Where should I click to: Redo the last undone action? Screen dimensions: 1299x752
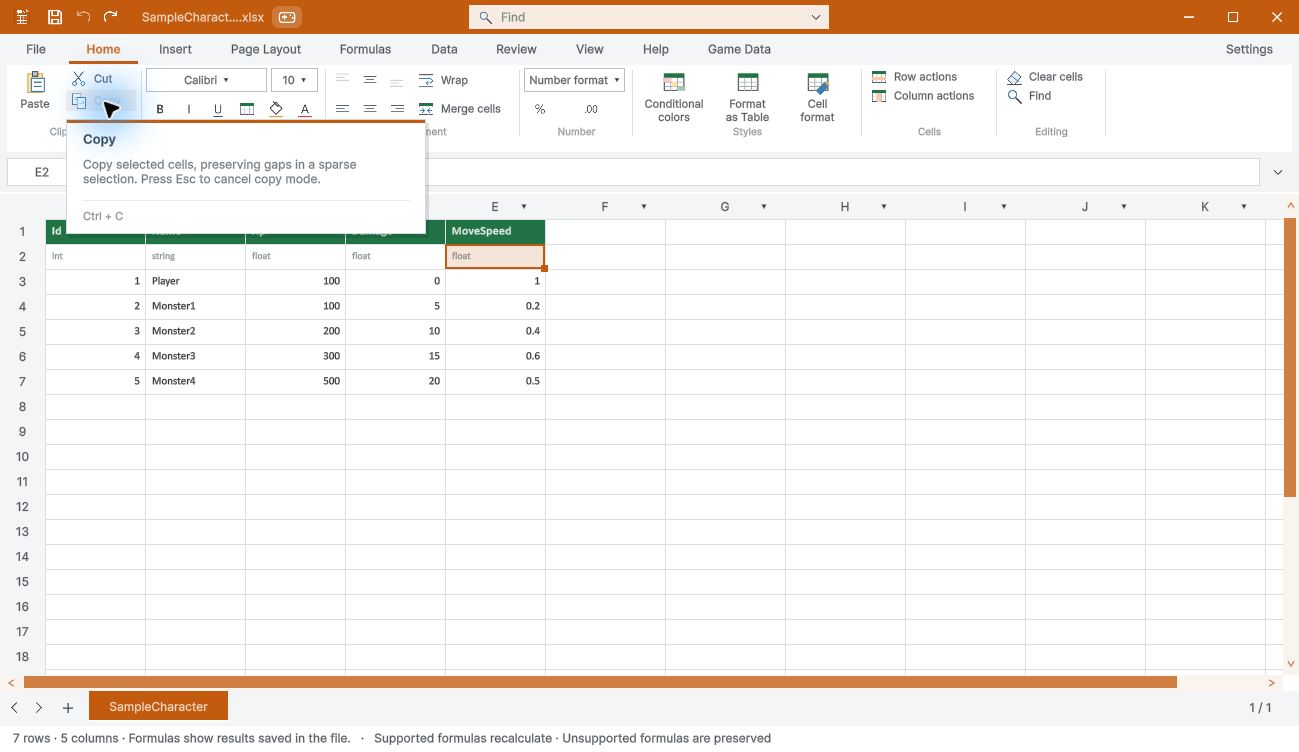(111, 17)
